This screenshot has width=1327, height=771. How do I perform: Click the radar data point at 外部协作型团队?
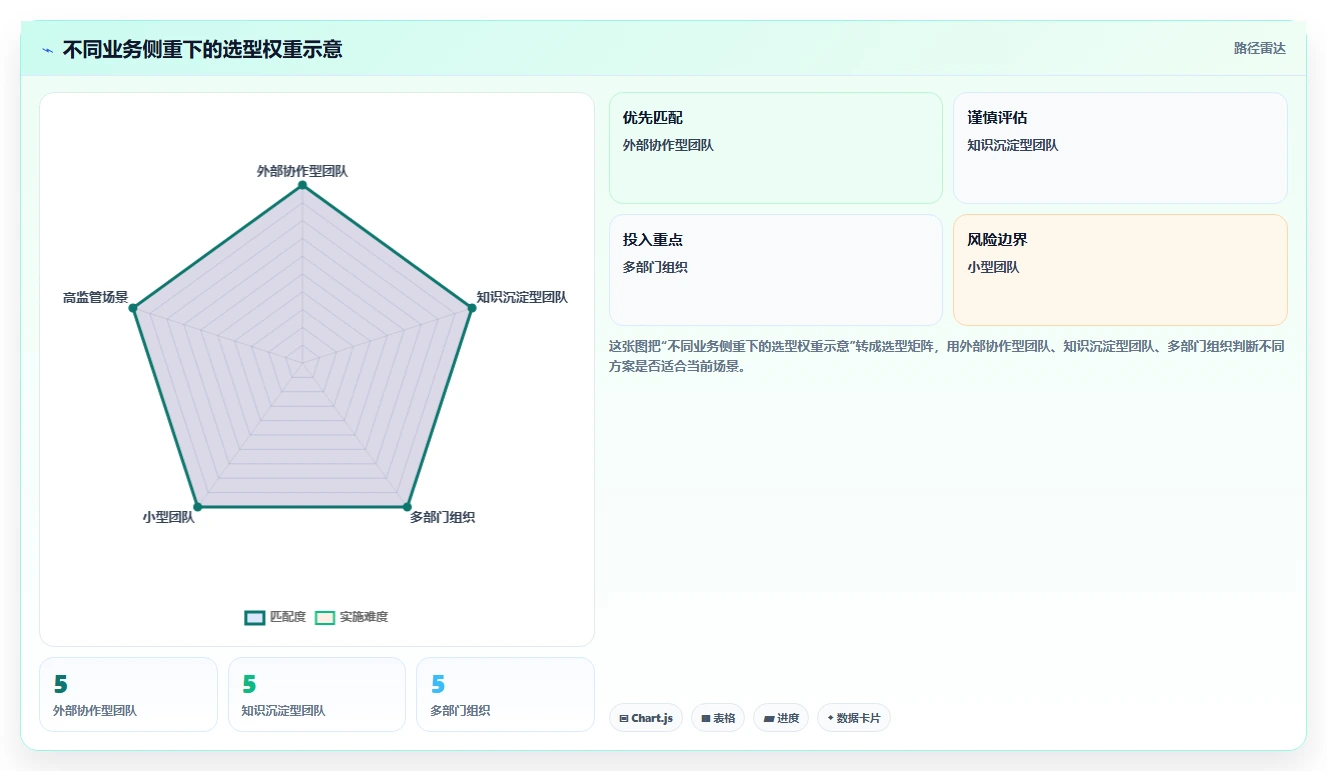click(x=302, y=186)
